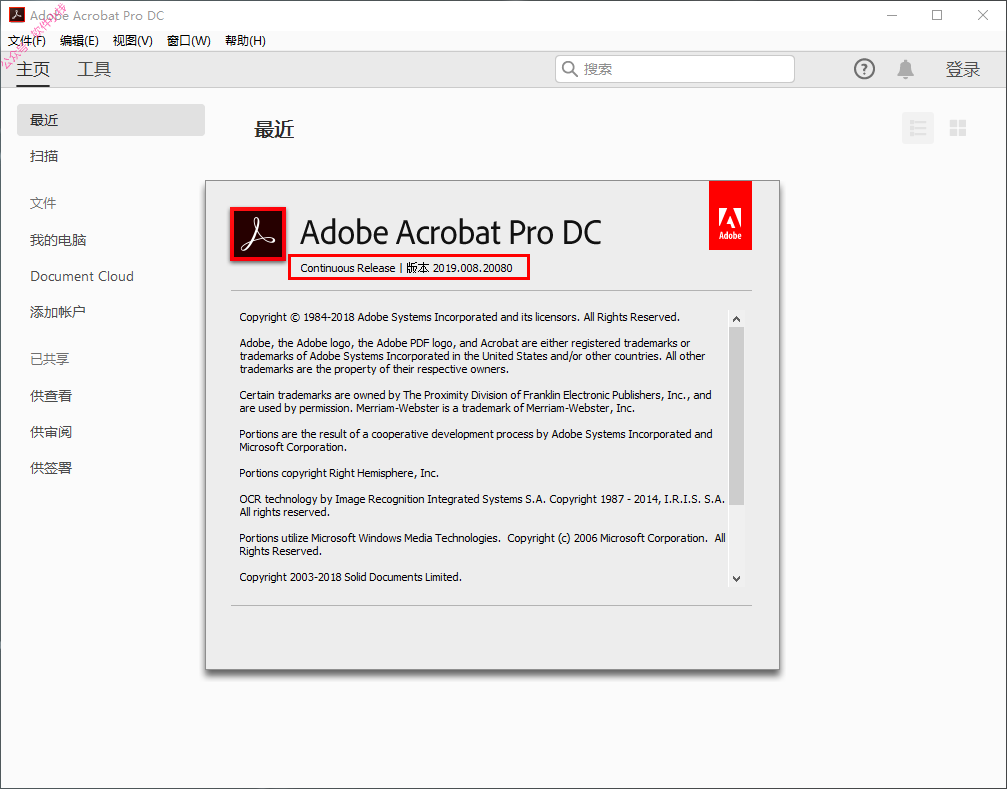Image resolution: width=1007 pixels, height=789 pixels.
Task: Click the 搜索 search input field
Action: [675, 69]
